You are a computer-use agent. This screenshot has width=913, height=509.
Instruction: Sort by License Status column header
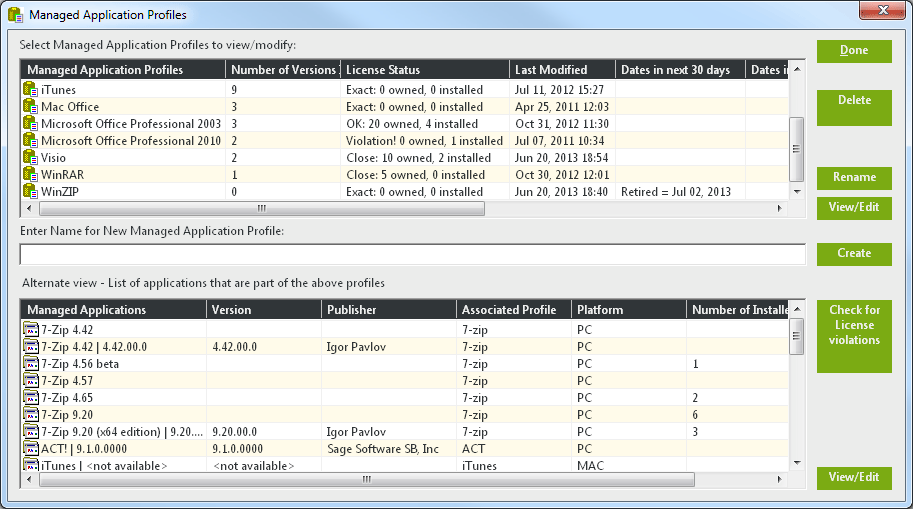425,69
